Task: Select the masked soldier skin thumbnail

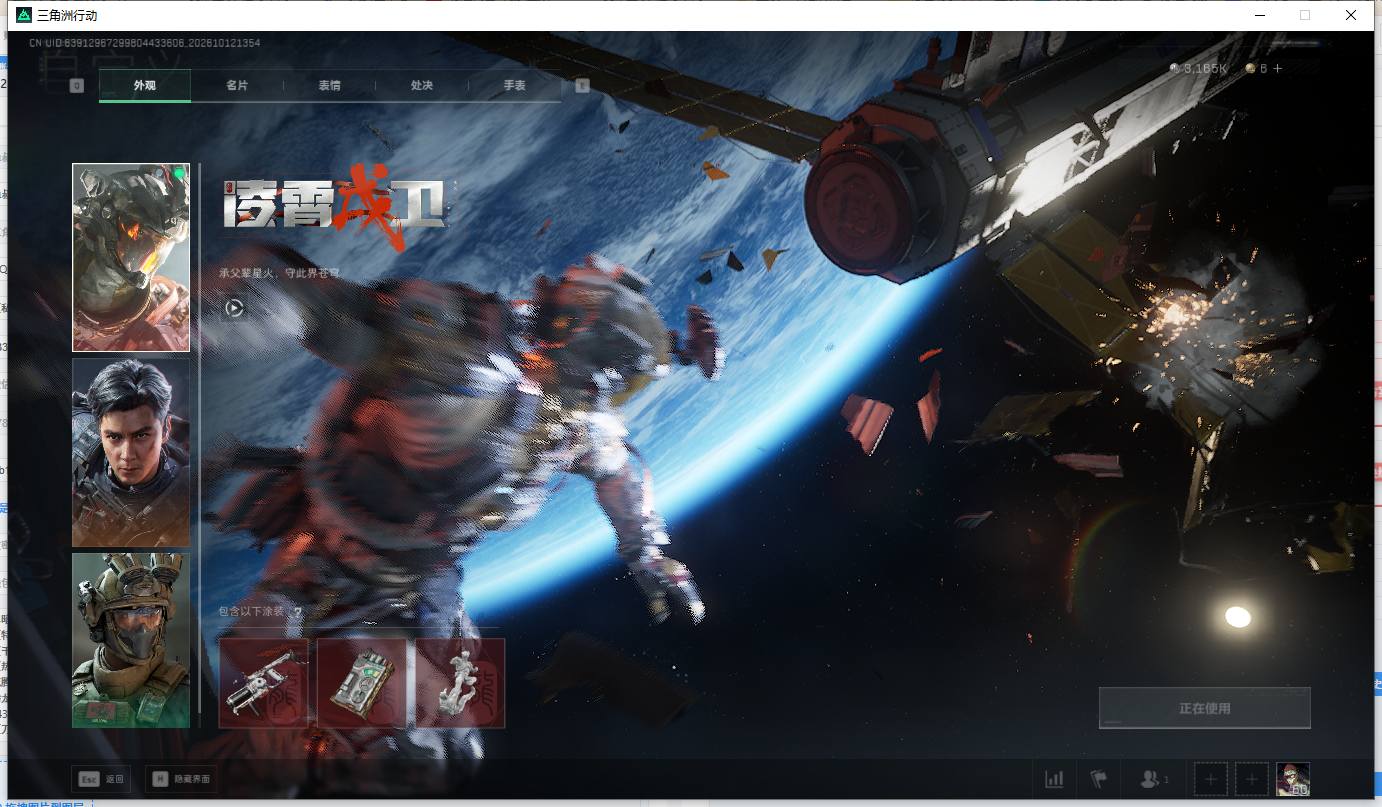Action: pos(131,640)
